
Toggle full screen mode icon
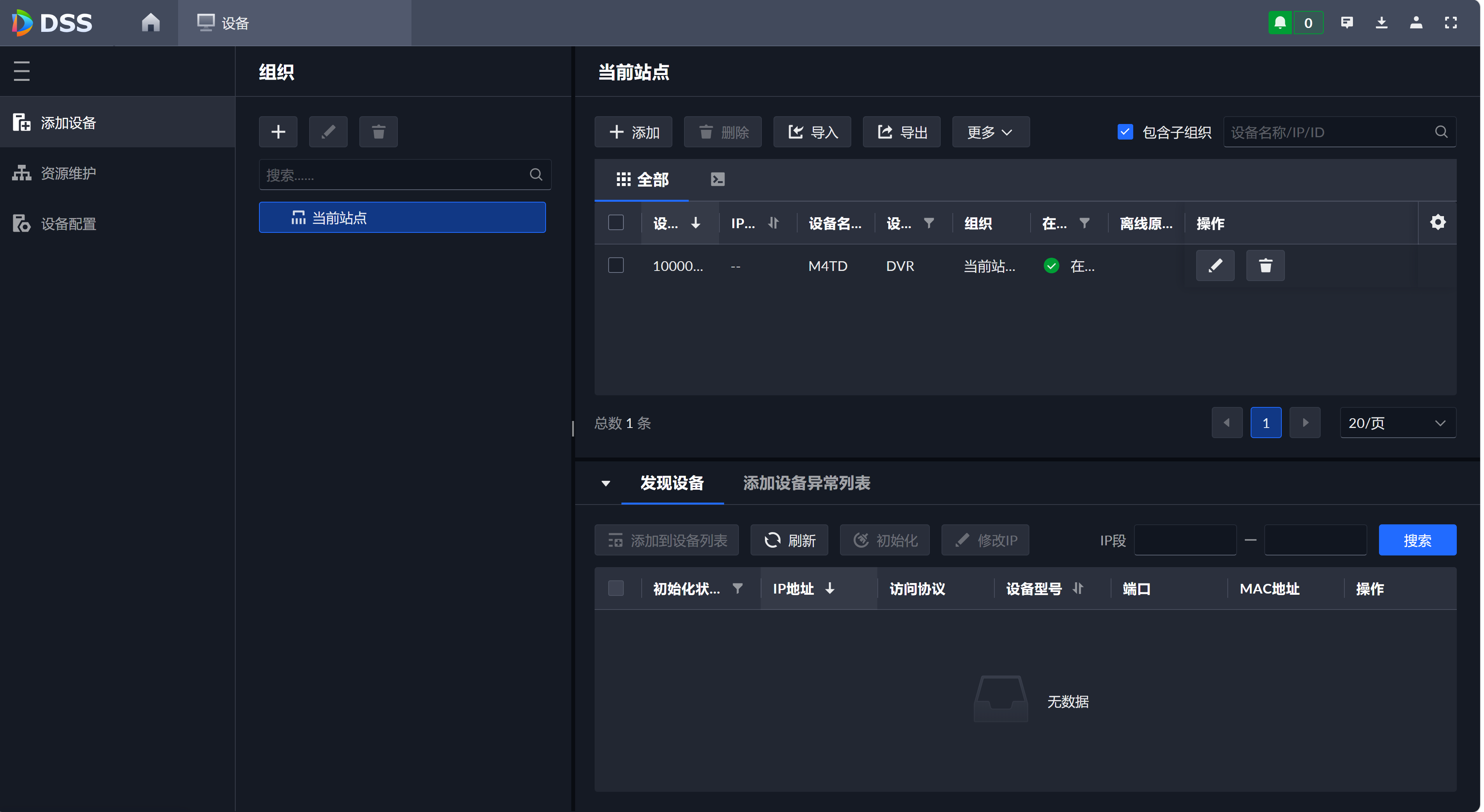click(1451, 23)
